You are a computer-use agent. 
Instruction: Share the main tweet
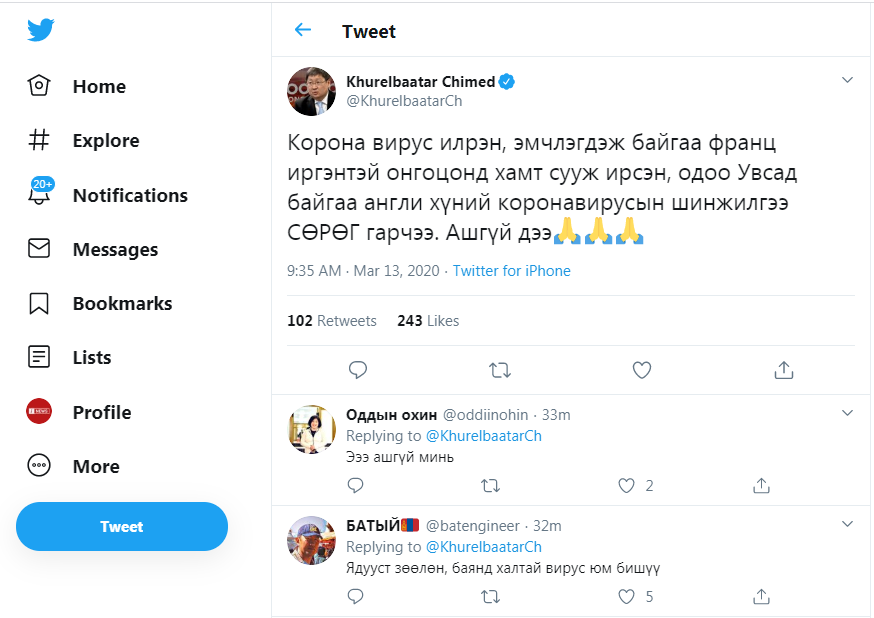[784, 370]
